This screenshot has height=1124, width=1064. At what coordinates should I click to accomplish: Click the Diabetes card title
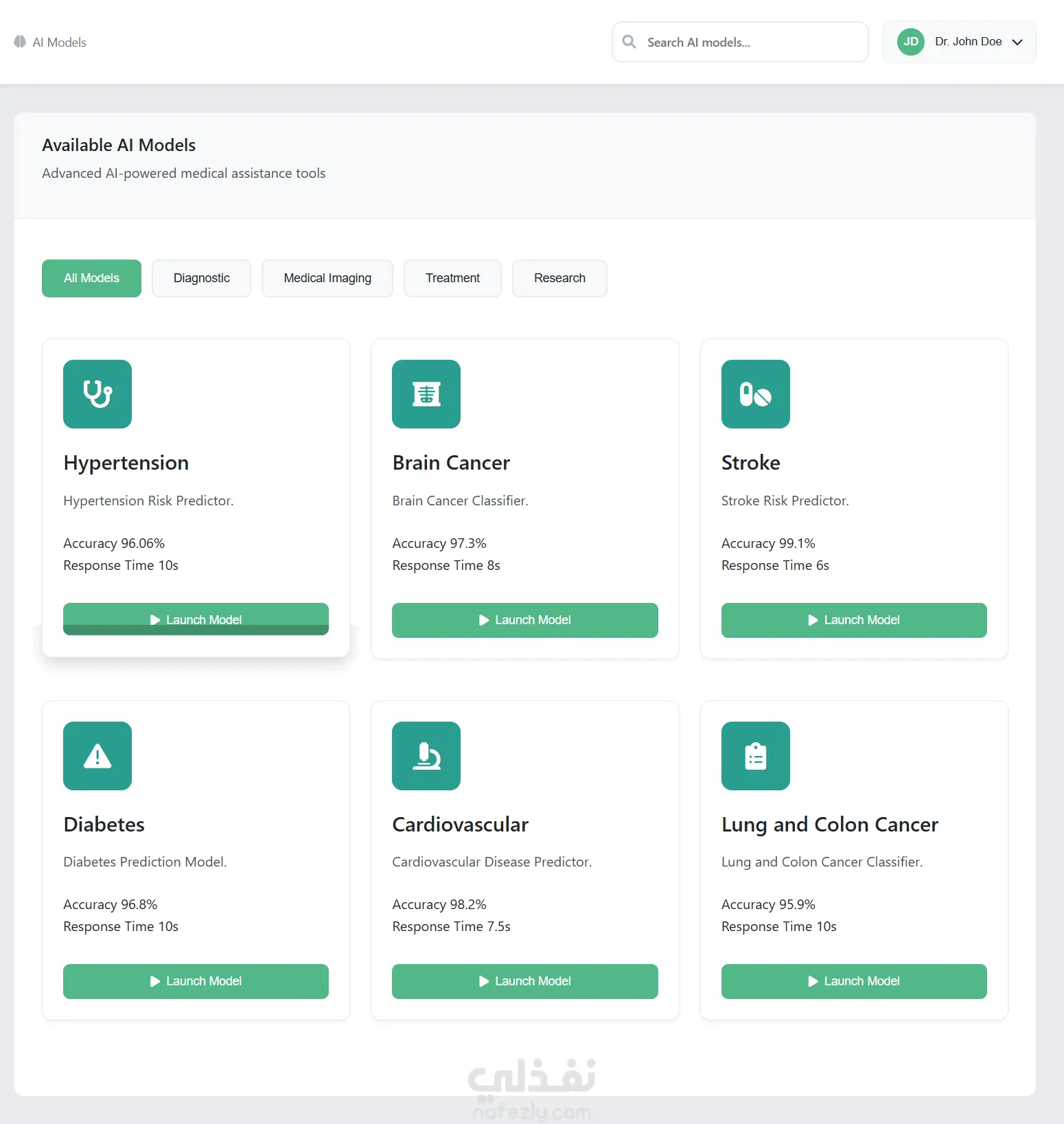click(x=104, y=825)
